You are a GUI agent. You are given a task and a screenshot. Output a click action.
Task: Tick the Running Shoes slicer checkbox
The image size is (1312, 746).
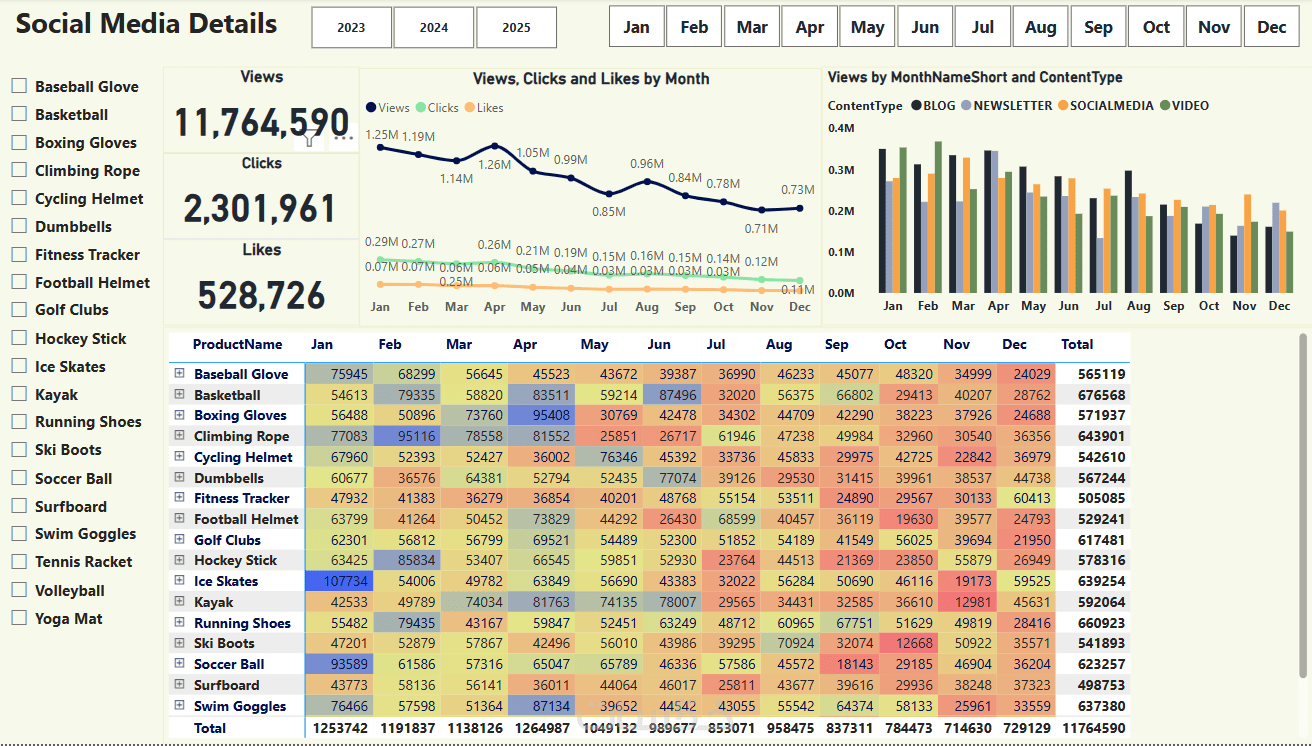(x=19, y=422)
